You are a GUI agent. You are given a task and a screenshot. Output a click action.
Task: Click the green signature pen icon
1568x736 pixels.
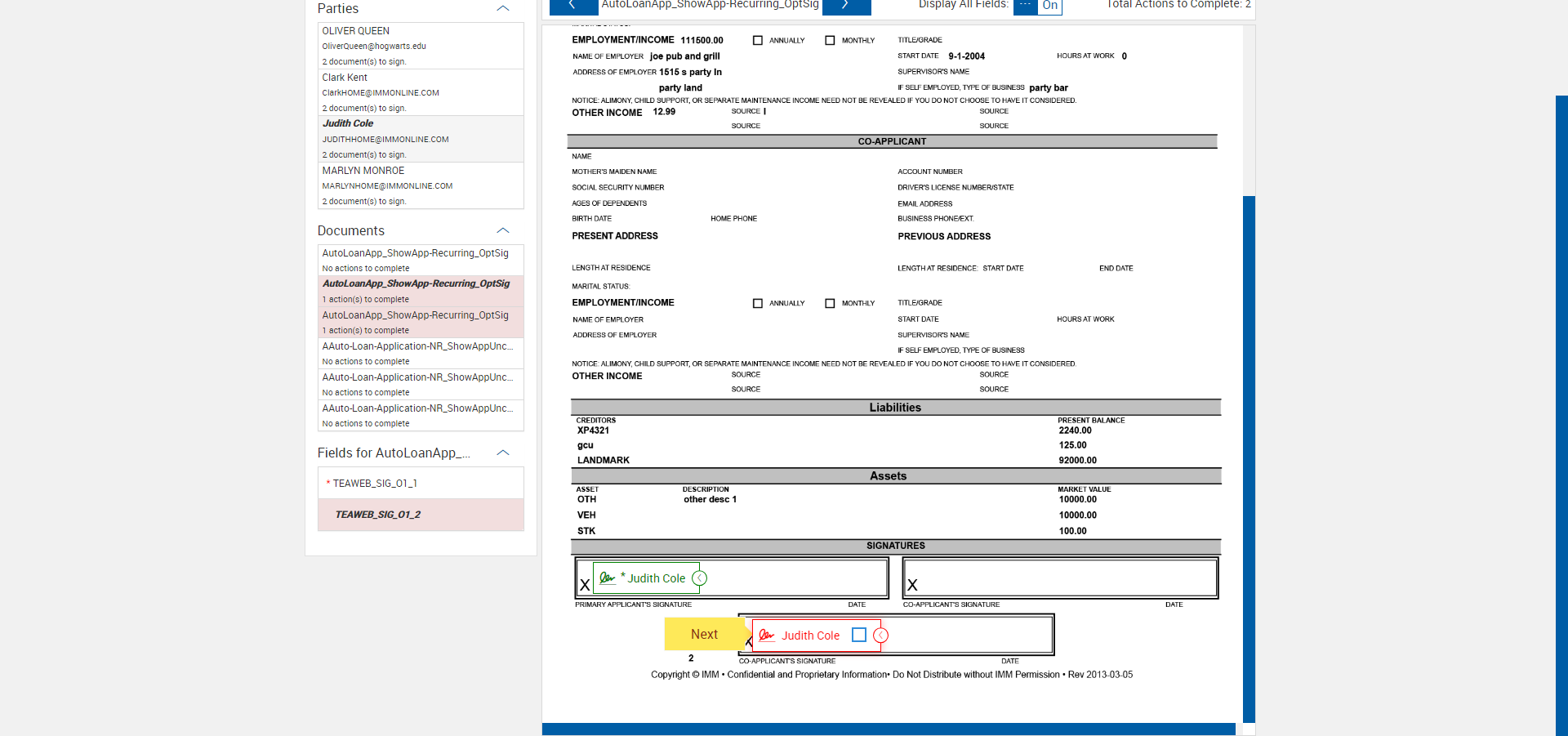[x=607, y=578]
